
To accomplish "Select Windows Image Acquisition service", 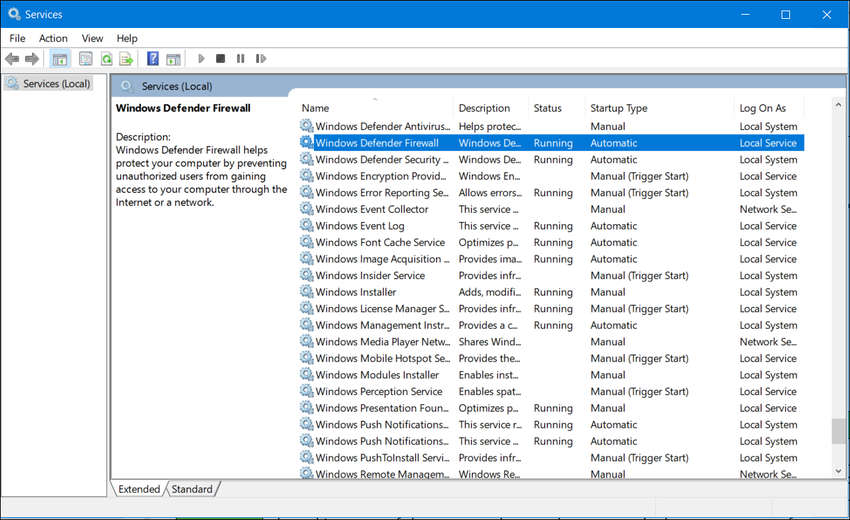I will click(x=551, y=259).
